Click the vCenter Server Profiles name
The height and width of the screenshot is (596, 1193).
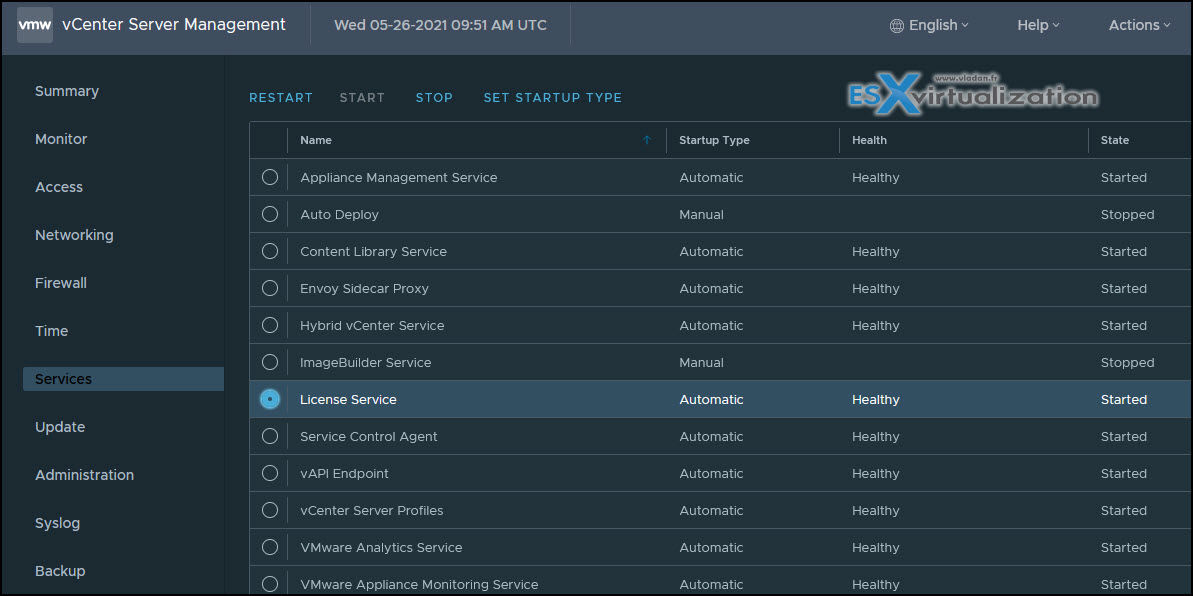pyautogui.click(x=372, y=510)
